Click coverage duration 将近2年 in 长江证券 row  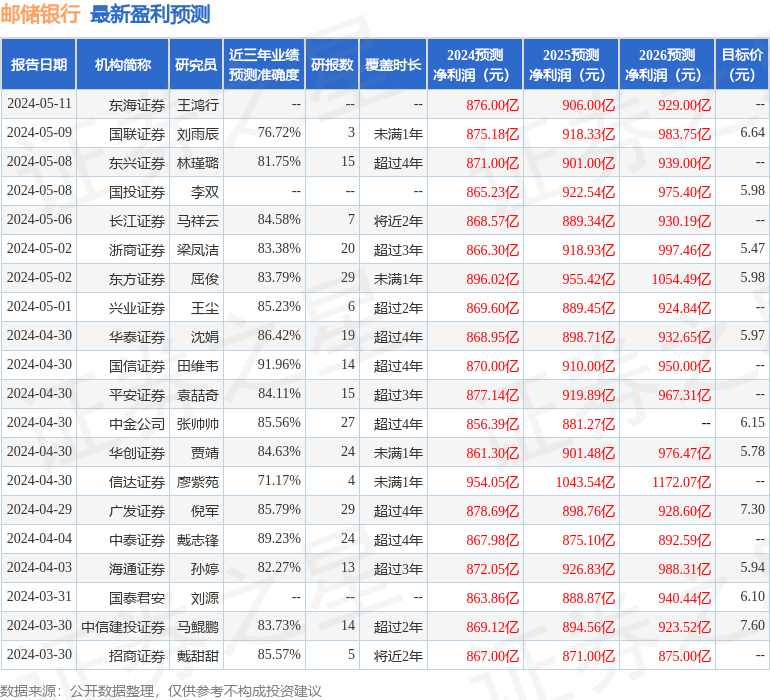398,221
